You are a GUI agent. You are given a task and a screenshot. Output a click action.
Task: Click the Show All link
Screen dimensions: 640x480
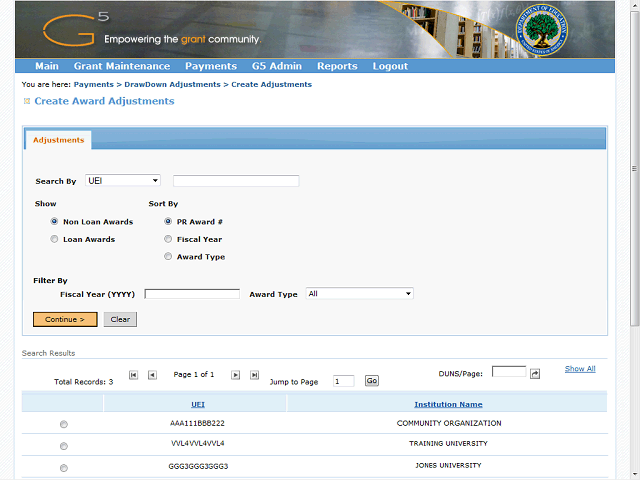(579, 369)
